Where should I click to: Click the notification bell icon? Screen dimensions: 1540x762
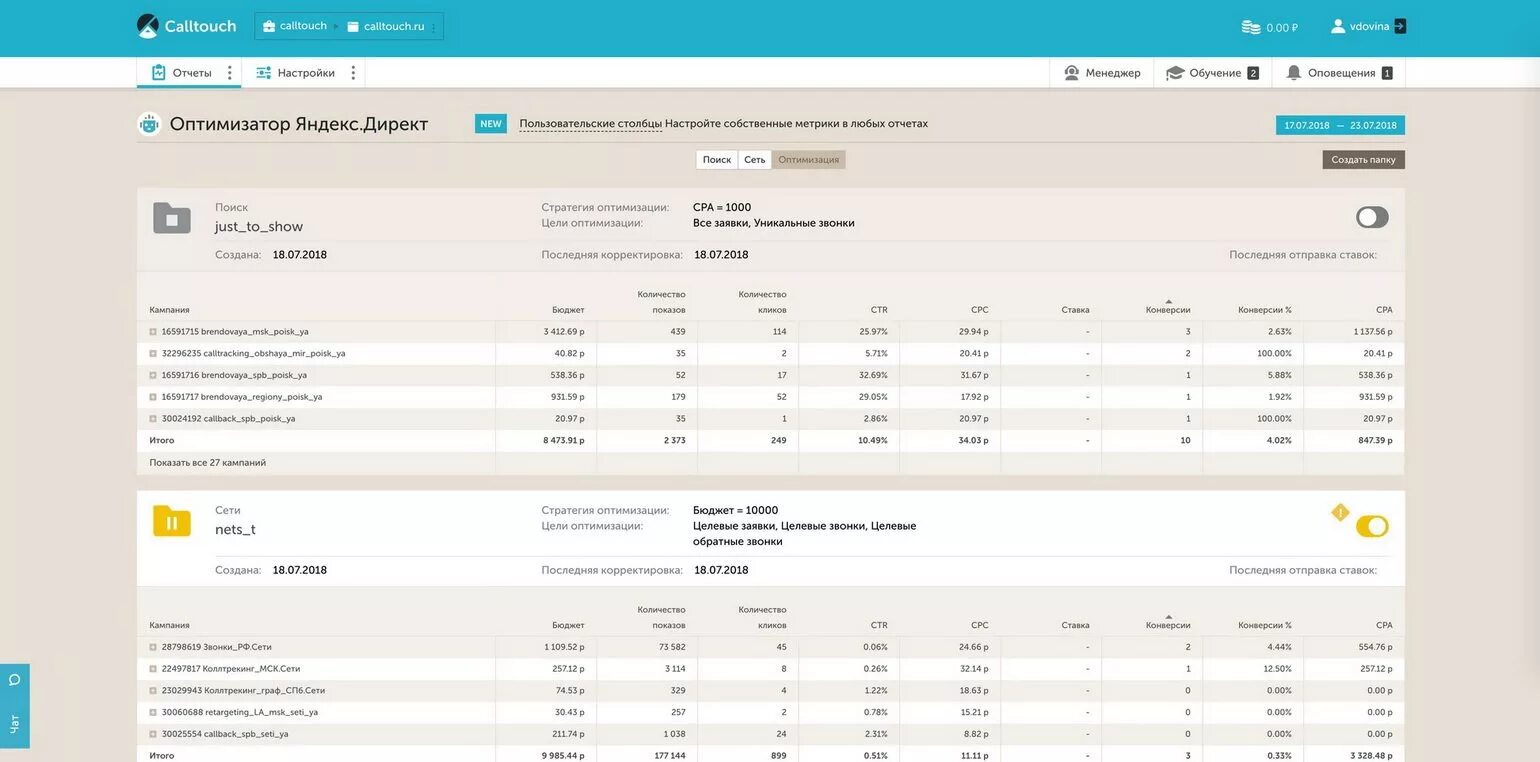click(1294, 73)
